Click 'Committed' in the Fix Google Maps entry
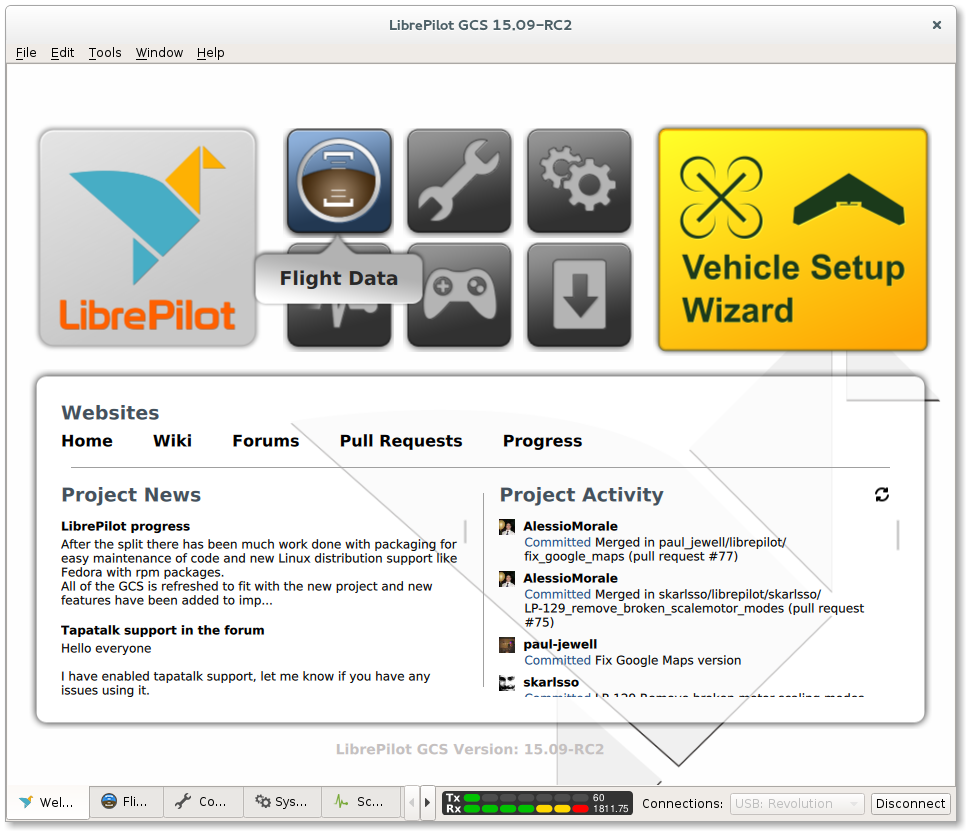Image resolution: width=966 pixels, height=831 pixels. click(x=558, y=660)
